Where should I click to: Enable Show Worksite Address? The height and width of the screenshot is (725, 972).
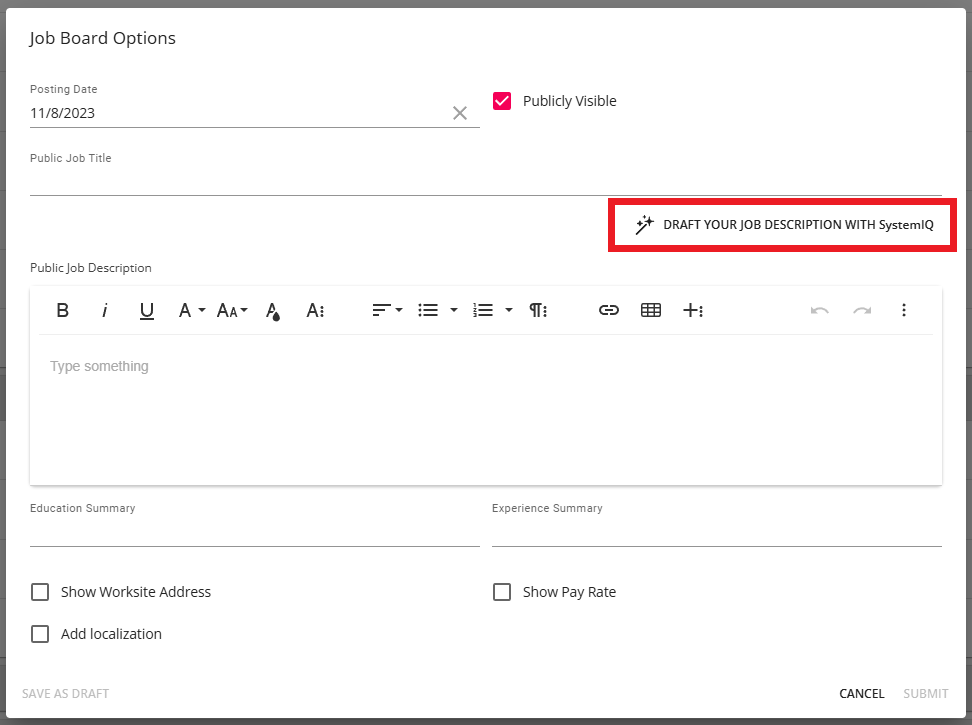click(40, 592)
